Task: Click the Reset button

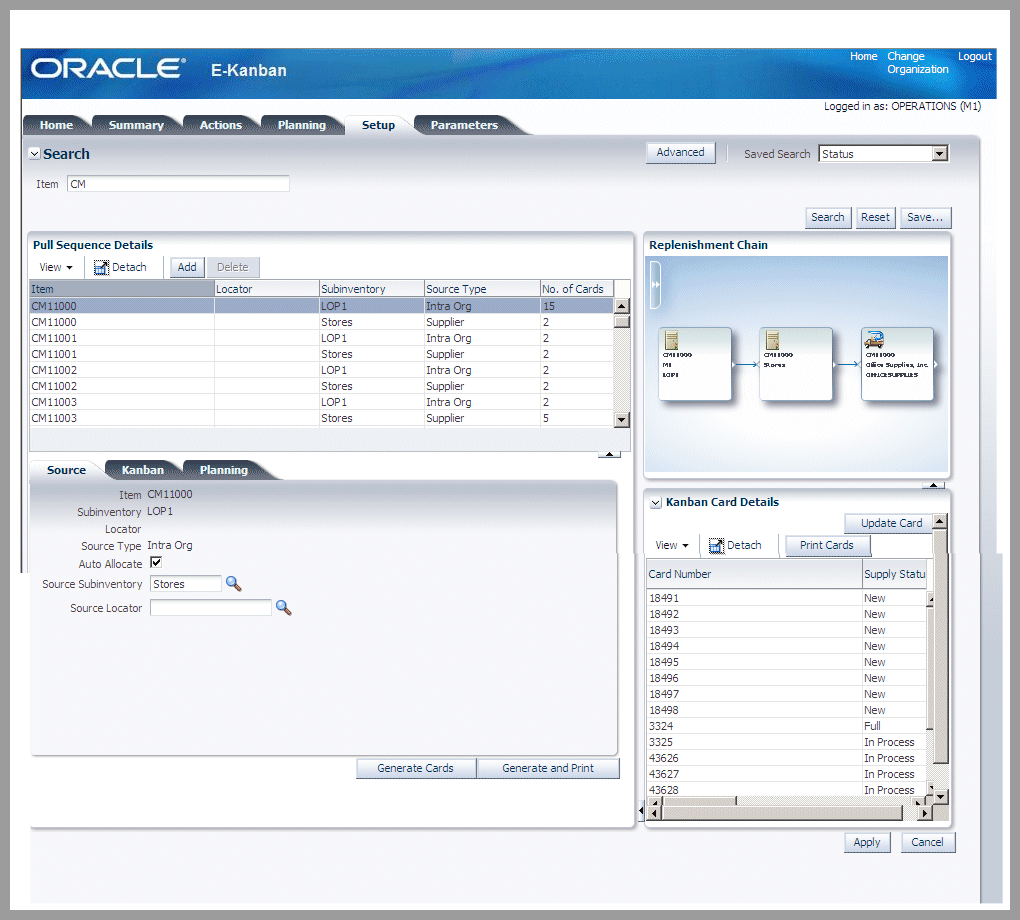Action: click(x=875, y=217)
